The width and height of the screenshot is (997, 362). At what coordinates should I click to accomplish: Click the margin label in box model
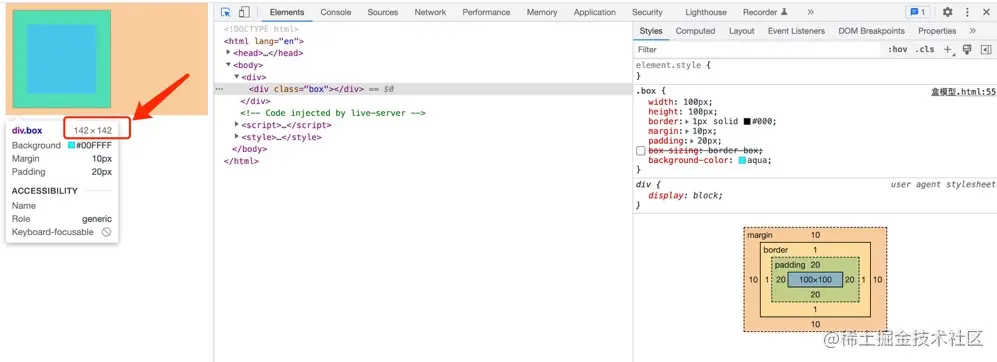pyautogui.click(x=760, y=235)
